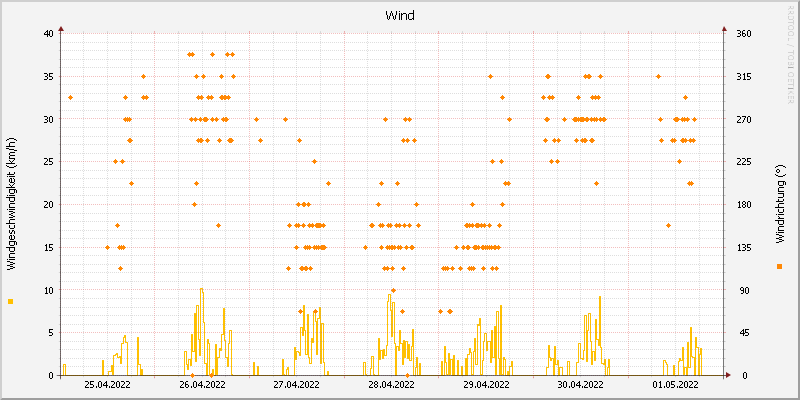Click the orange wind direction legend swatch
The width and height of the screenshot is (800, 400).
click(x=779, y=266)
